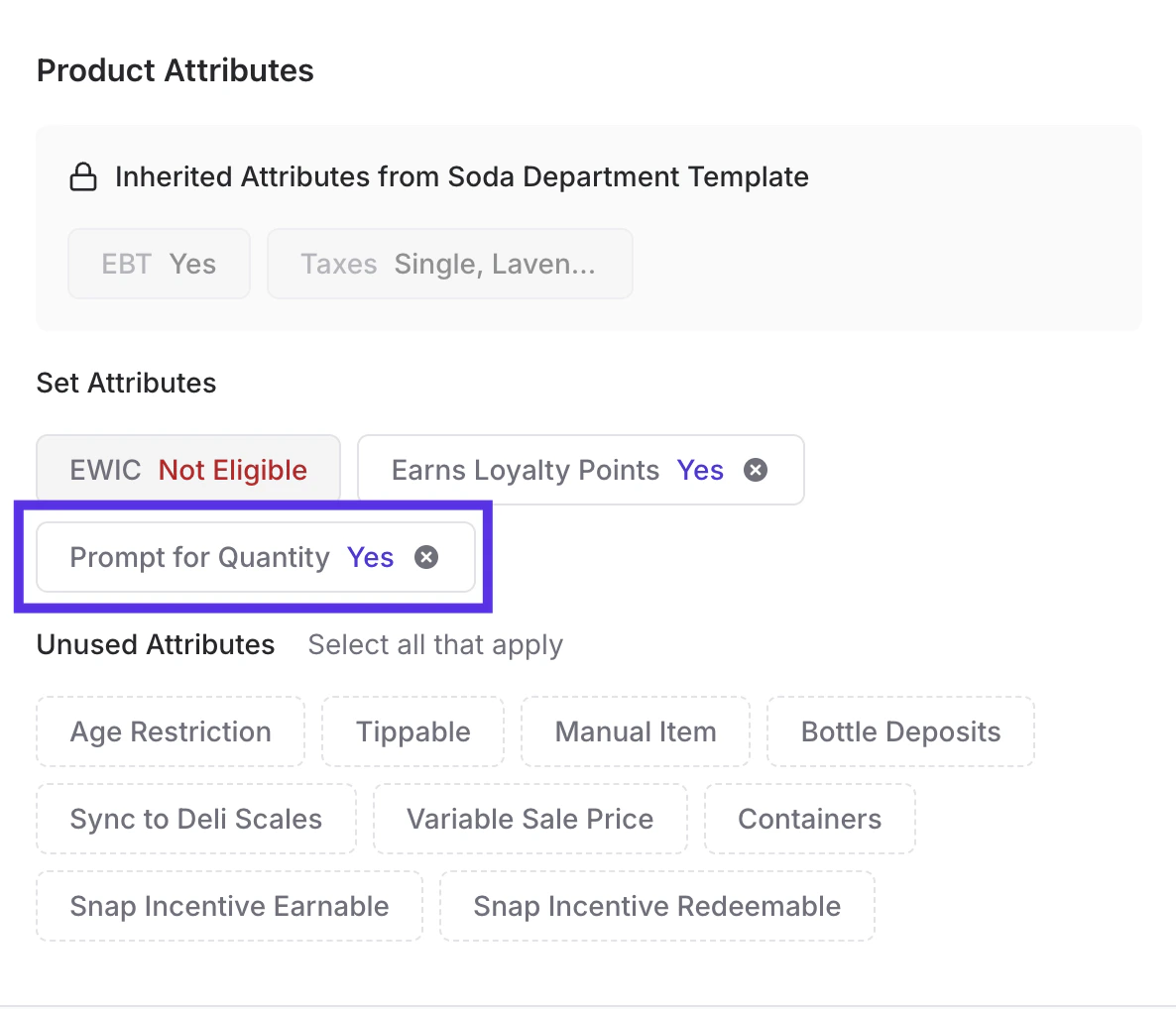
Task: Click the Unused Attributes label
Action: (x=156, y=645)
